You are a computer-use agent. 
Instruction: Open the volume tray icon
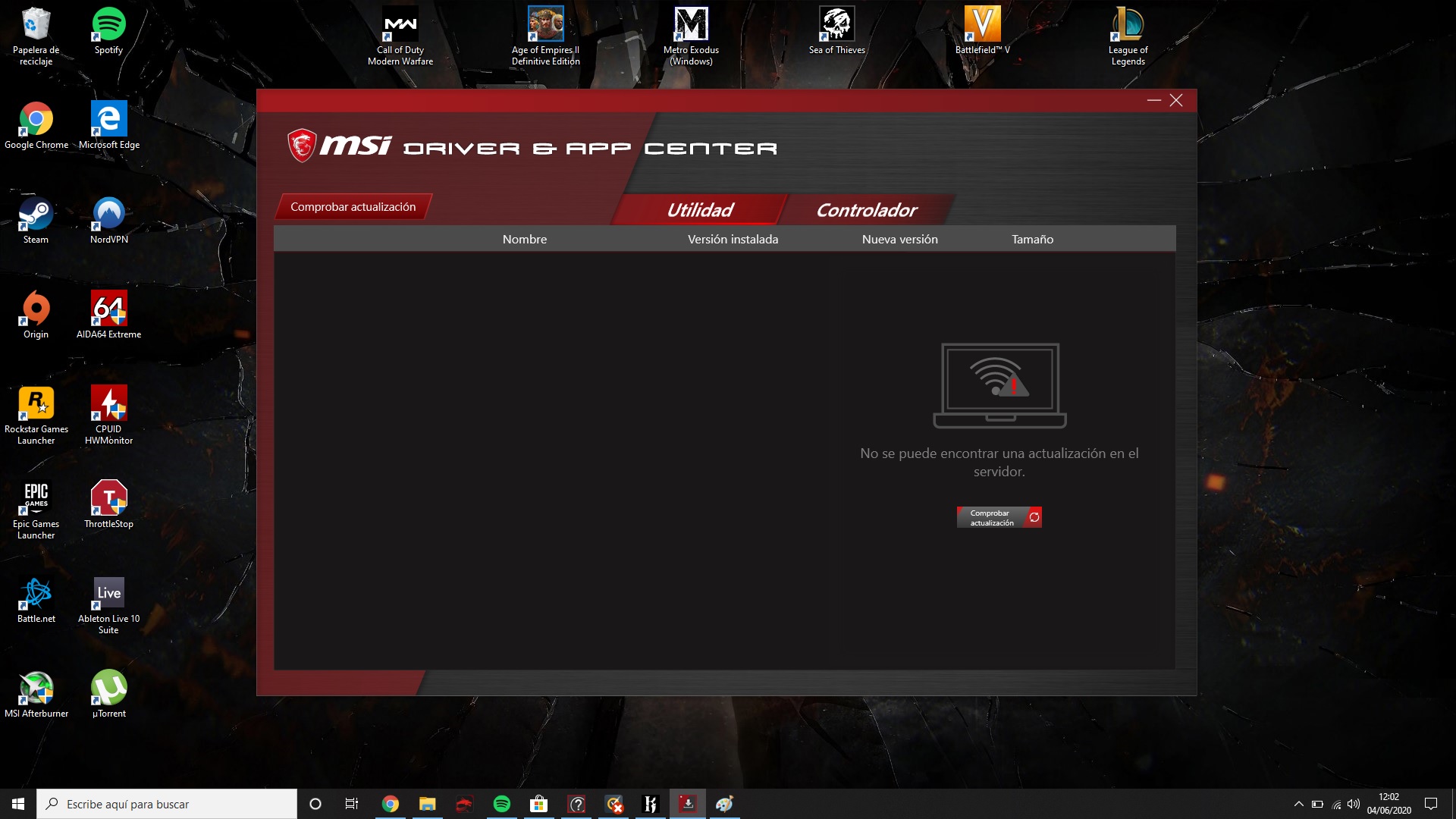click(1354, 804)
